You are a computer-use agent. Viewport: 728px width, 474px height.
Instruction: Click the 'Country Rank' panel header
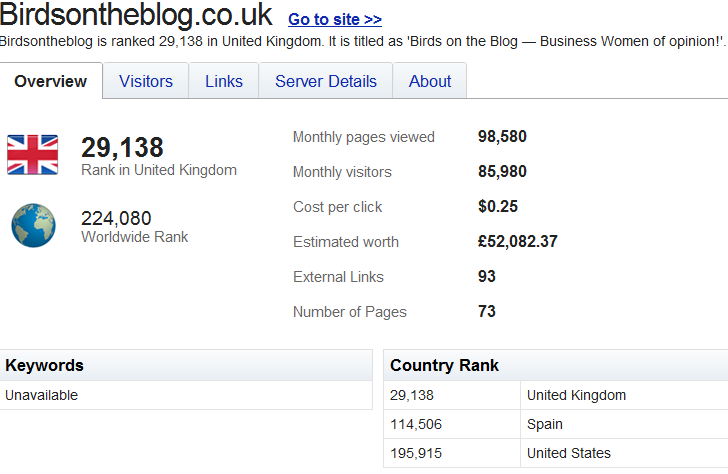coord(556,365)
